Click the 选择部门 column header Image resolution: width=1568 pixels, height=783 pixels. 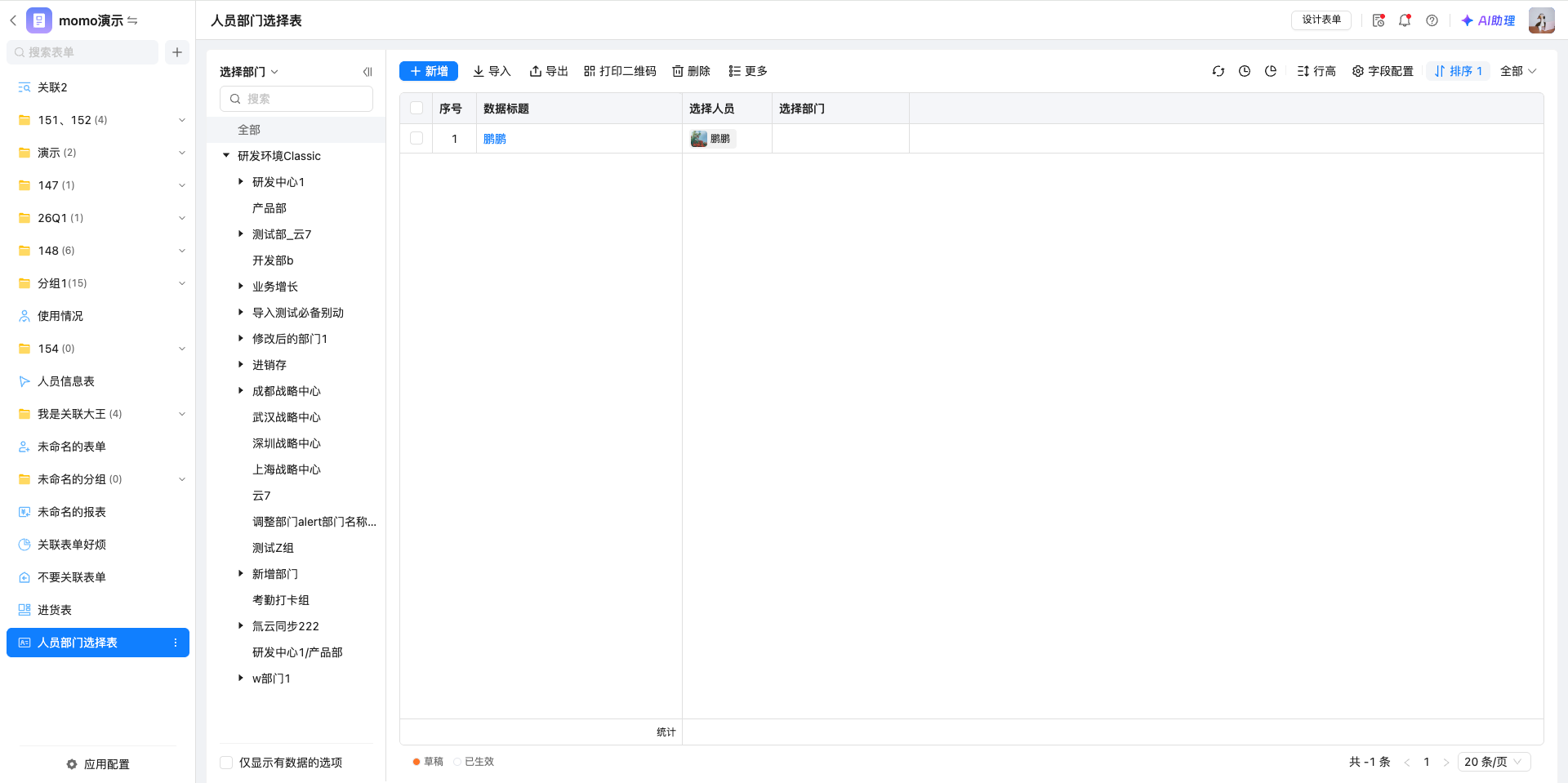(x=840, y=109)
